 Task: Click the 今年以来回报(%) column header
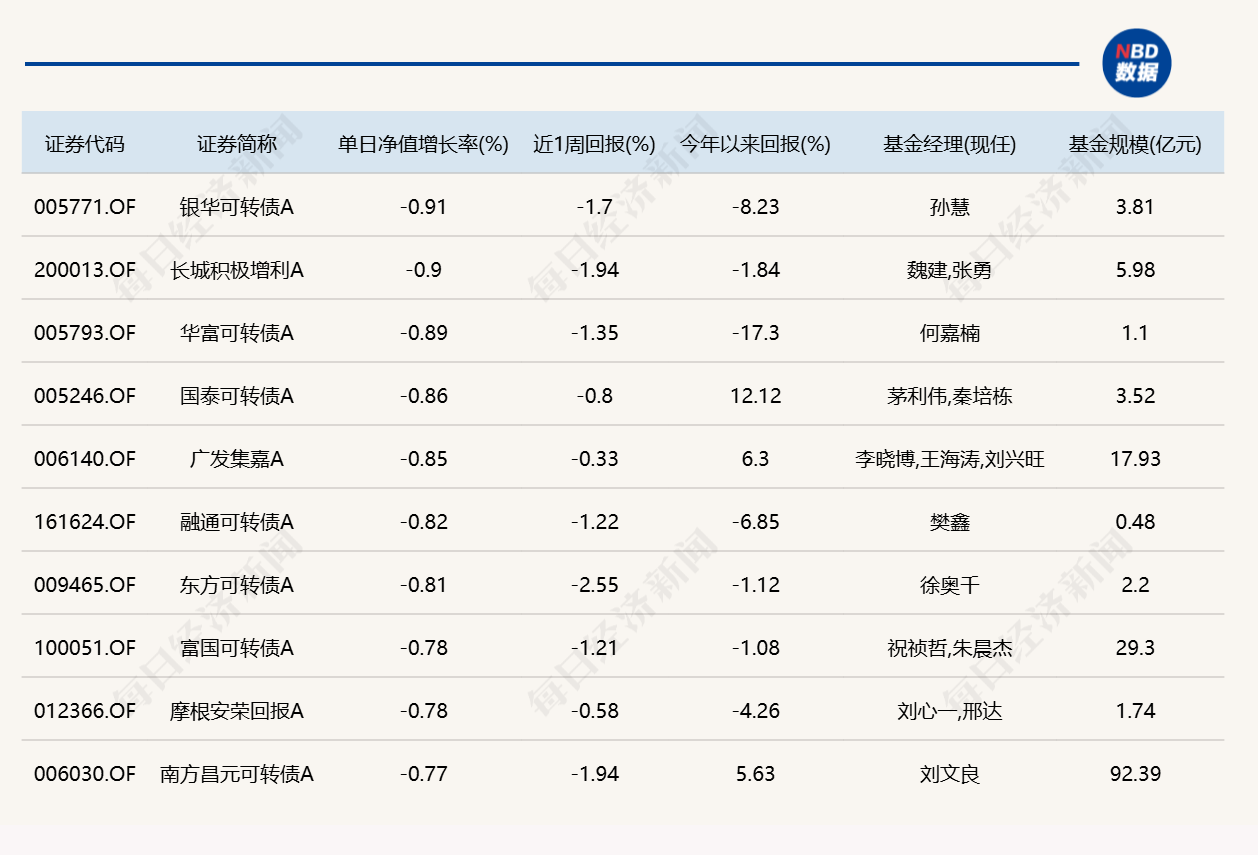coord(755,144)
